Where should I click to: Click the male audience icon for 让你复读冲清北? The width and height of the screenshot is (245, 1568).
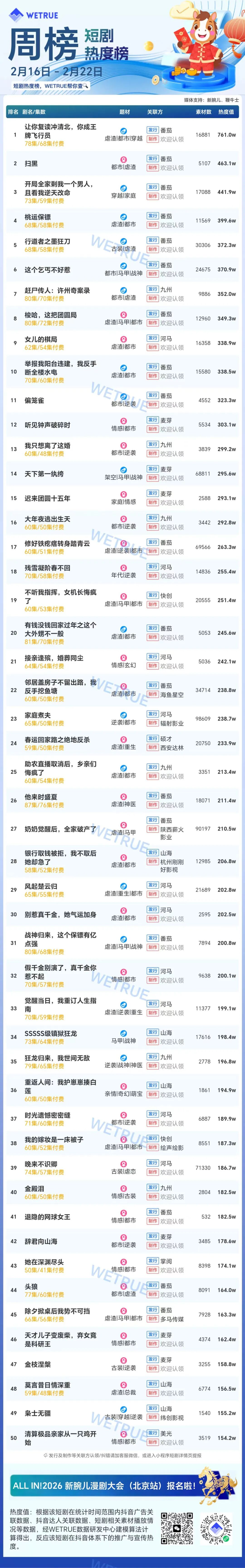pyautogui.click(x=123, y=131)
